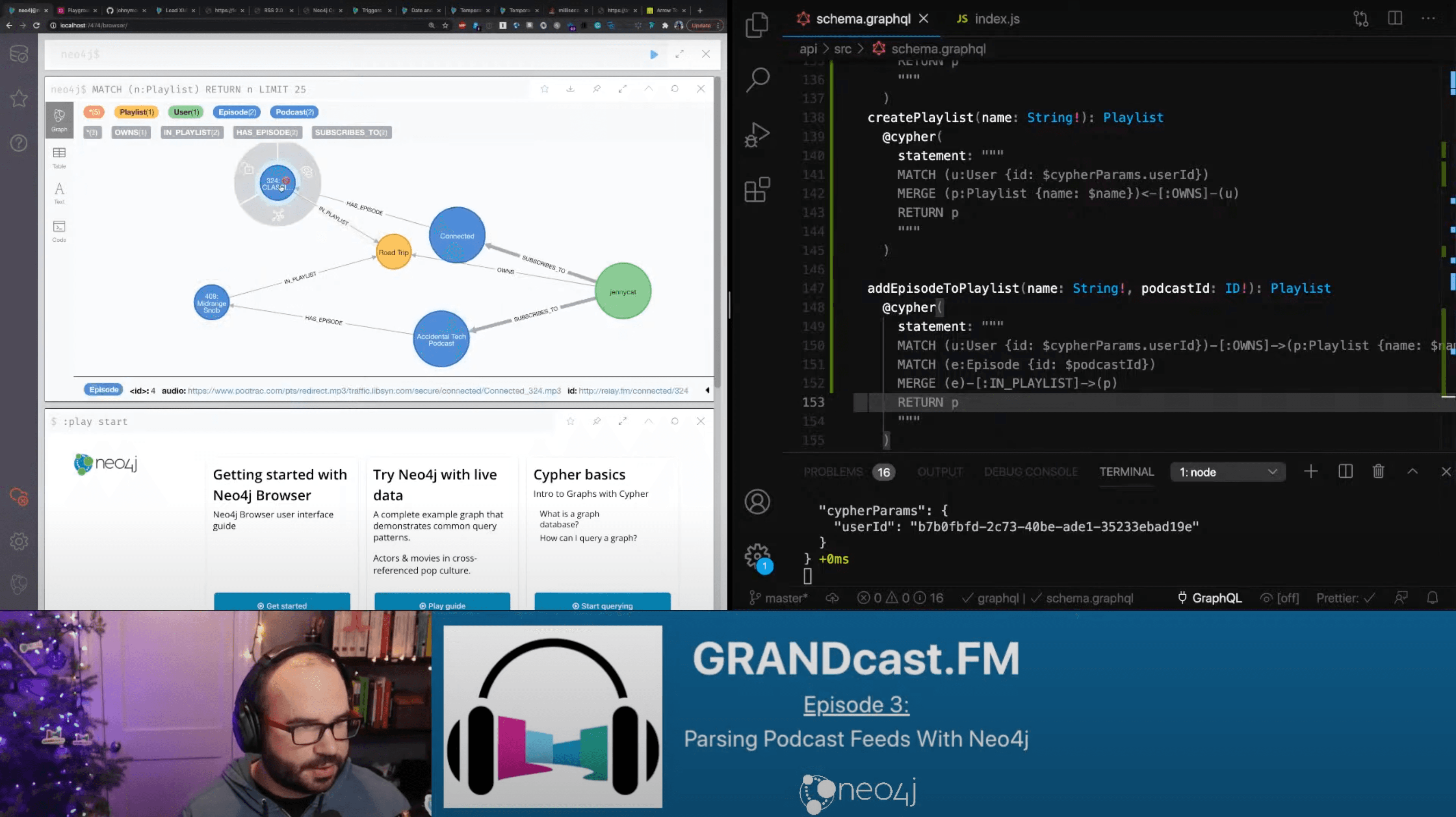This screenshot has height=817, width=1456.
Task: Open the Connected_324.mp3 audio link
Action: tap(374, 391)
